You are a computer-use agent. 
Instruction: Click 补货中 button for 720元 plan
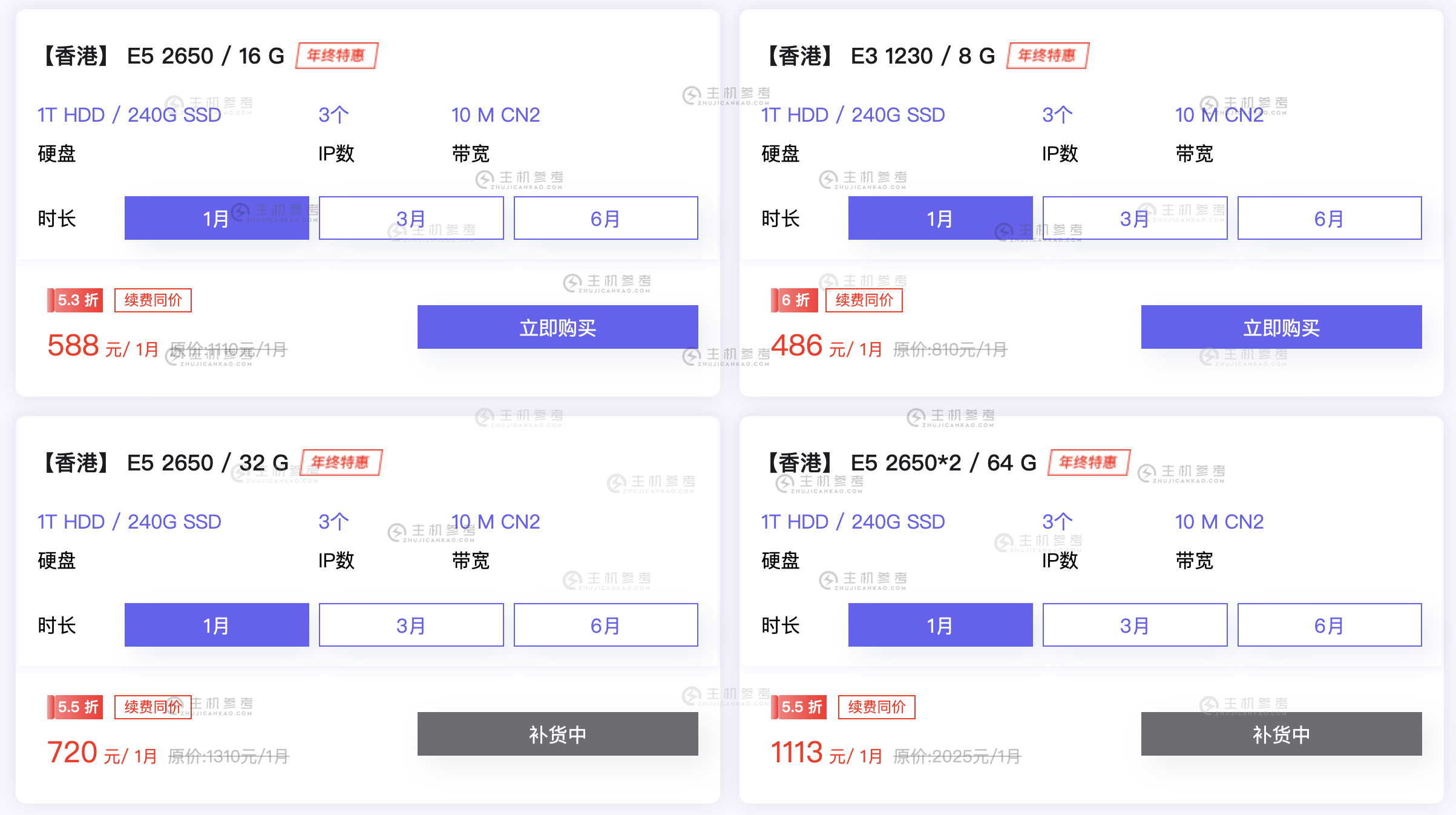[x=557, y=734]
